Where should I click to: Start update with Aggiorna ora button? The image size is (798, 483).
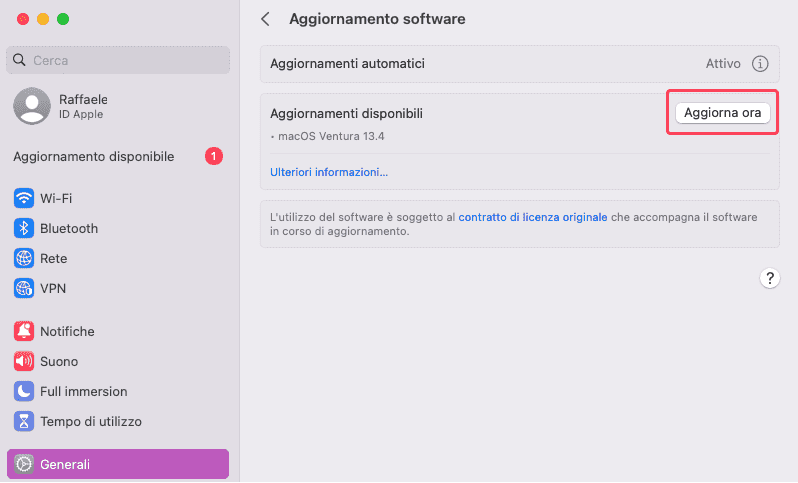(x=722, y=112)
